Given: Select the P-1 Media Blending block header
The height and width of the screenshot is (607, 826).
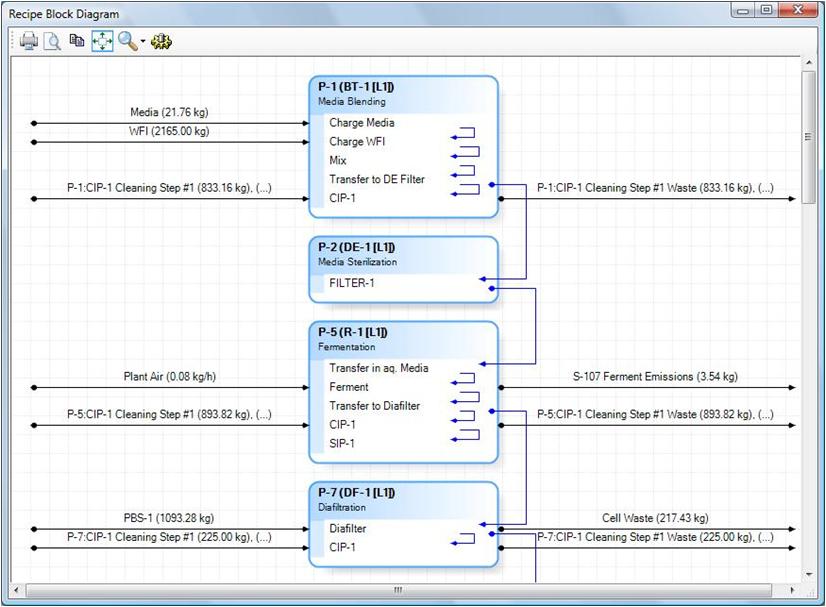Looking at the screenshot, I should click(x=402, y=93).
